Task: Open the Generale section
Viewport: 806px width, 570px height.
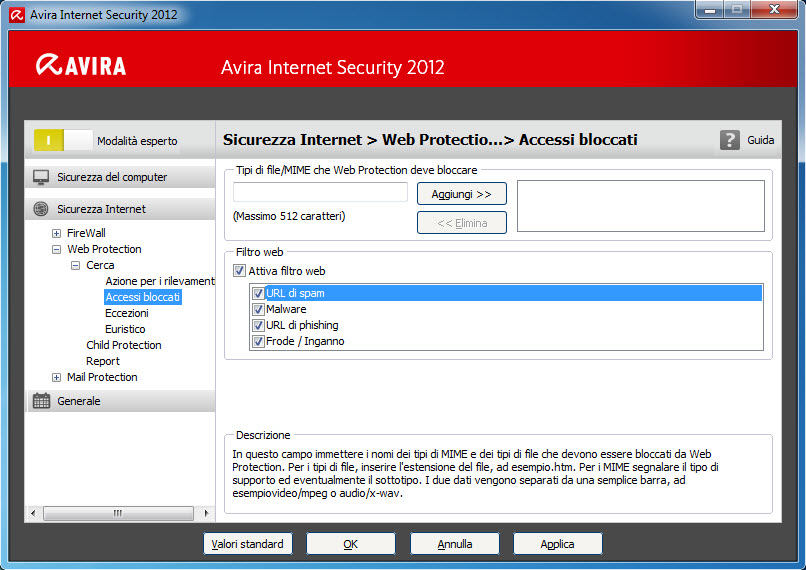Action: click(120, 401)
